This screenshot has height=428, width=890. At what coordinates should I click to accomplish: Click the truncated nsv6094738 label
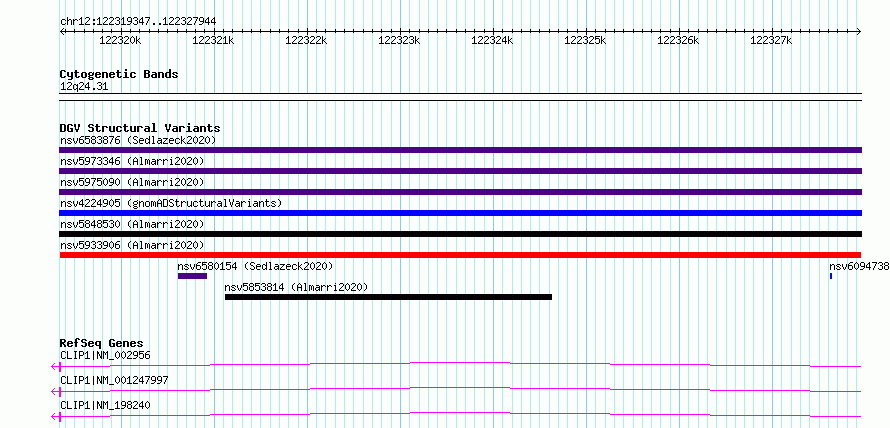point(859,266)
